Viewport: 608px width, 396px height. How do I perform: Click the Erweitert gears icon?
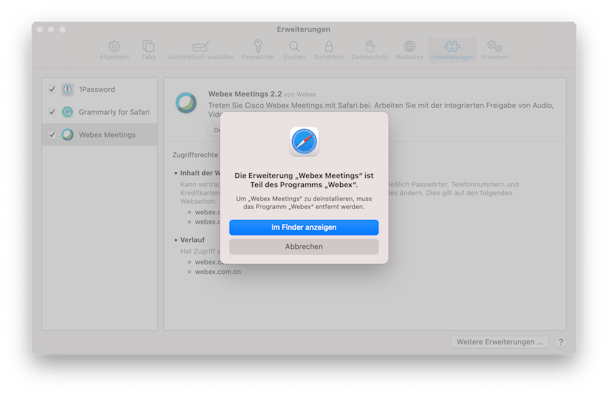tap(494, 47)
